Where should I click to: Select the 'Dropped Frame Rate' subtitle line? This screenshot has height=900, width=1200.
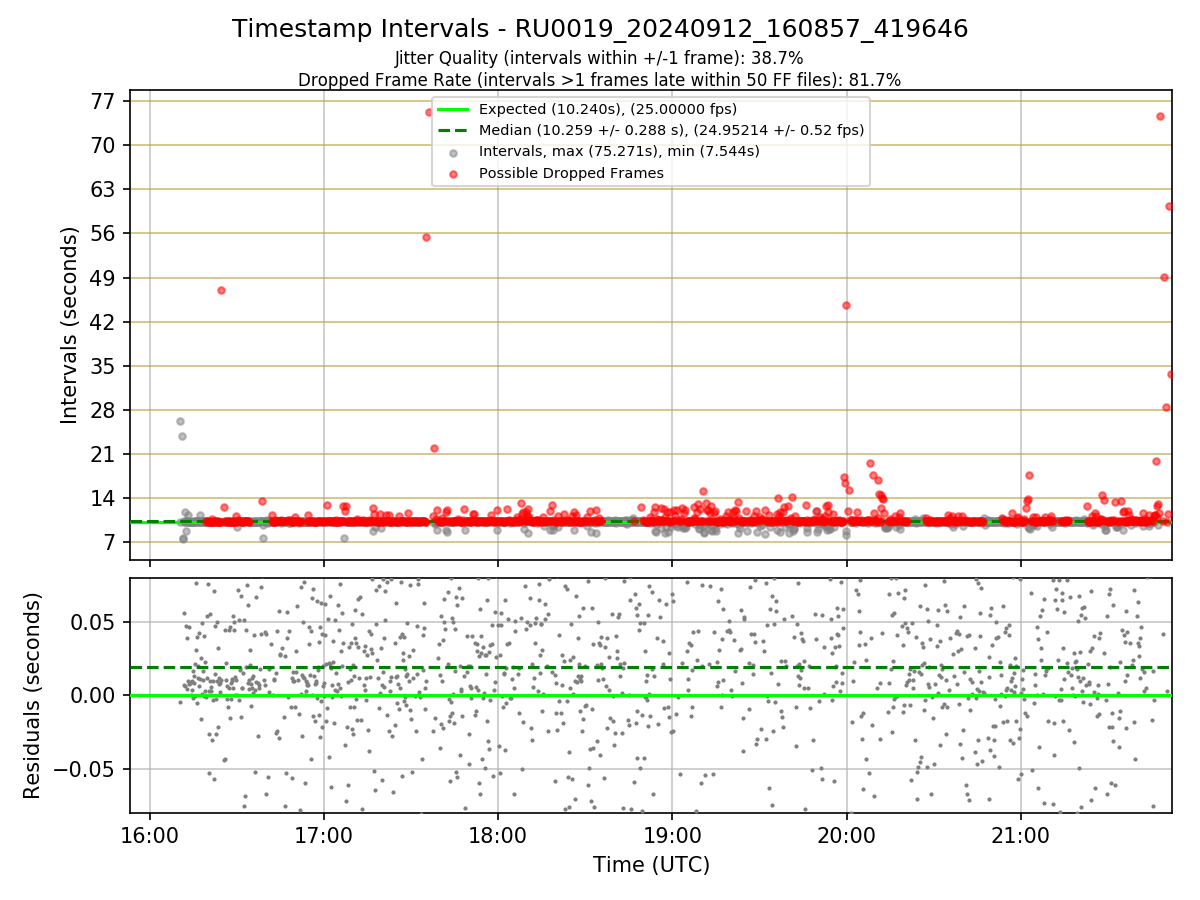pyautogui.click(x=600, y=80)
